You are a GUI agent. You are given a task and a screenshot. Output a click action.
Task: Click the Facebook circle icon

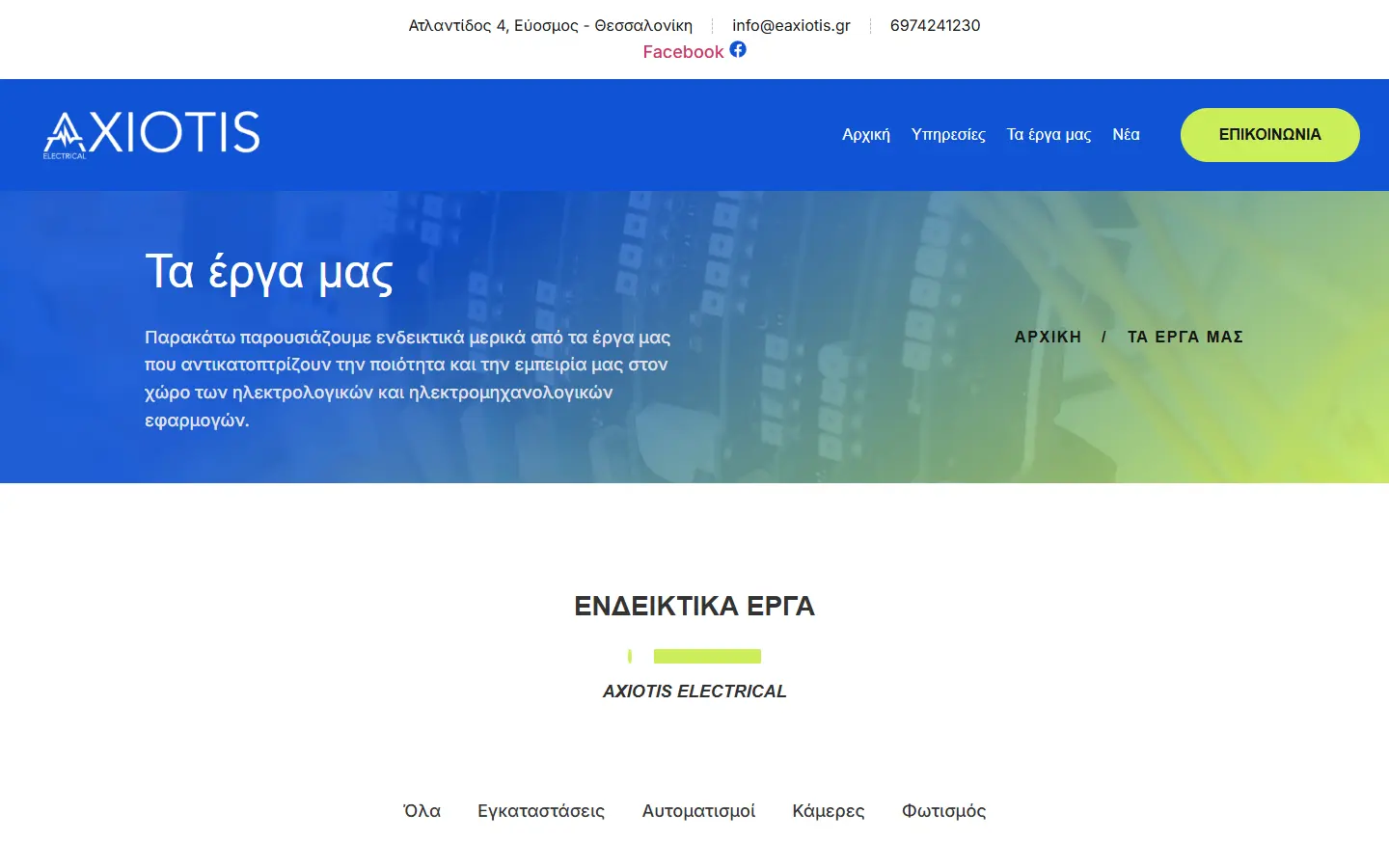coord(738,49)
